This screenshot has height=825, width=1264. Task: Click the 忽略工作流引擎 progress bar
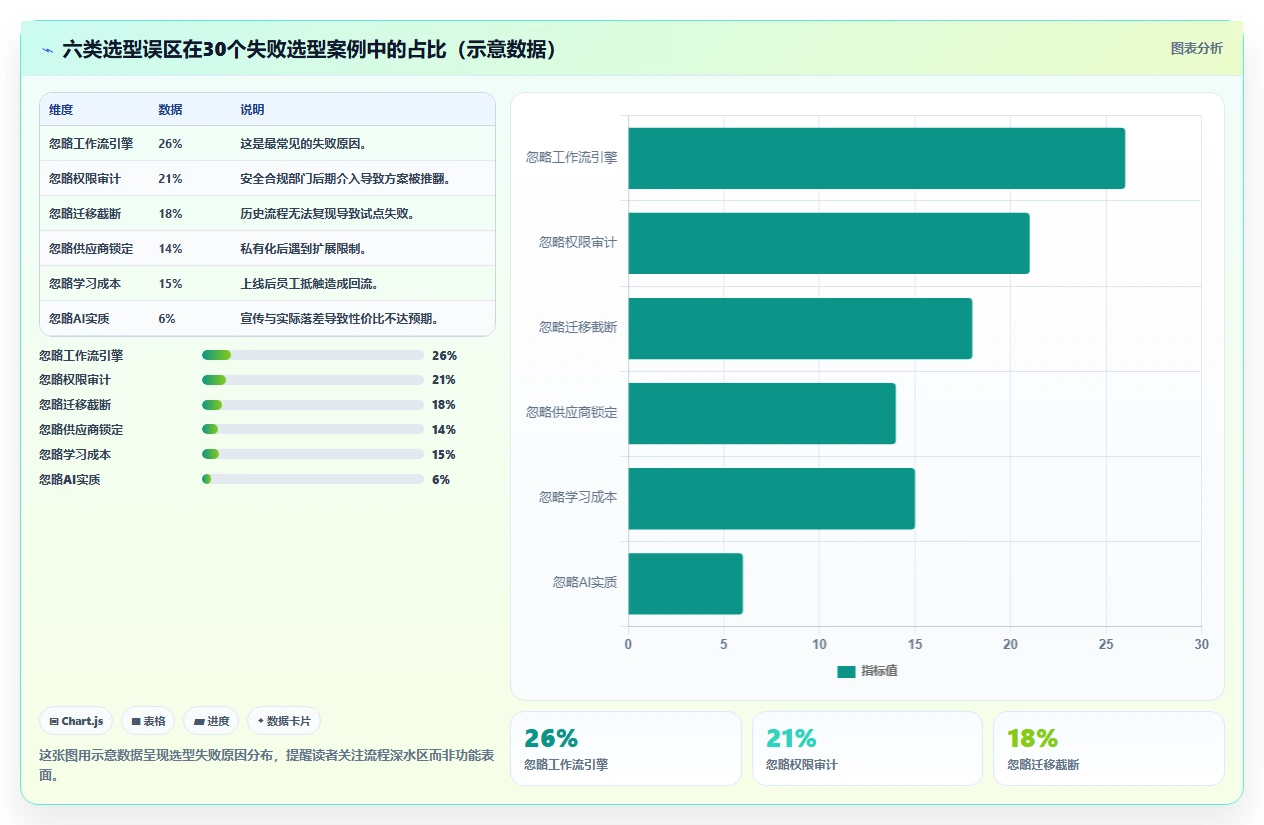tap(313, 355)
